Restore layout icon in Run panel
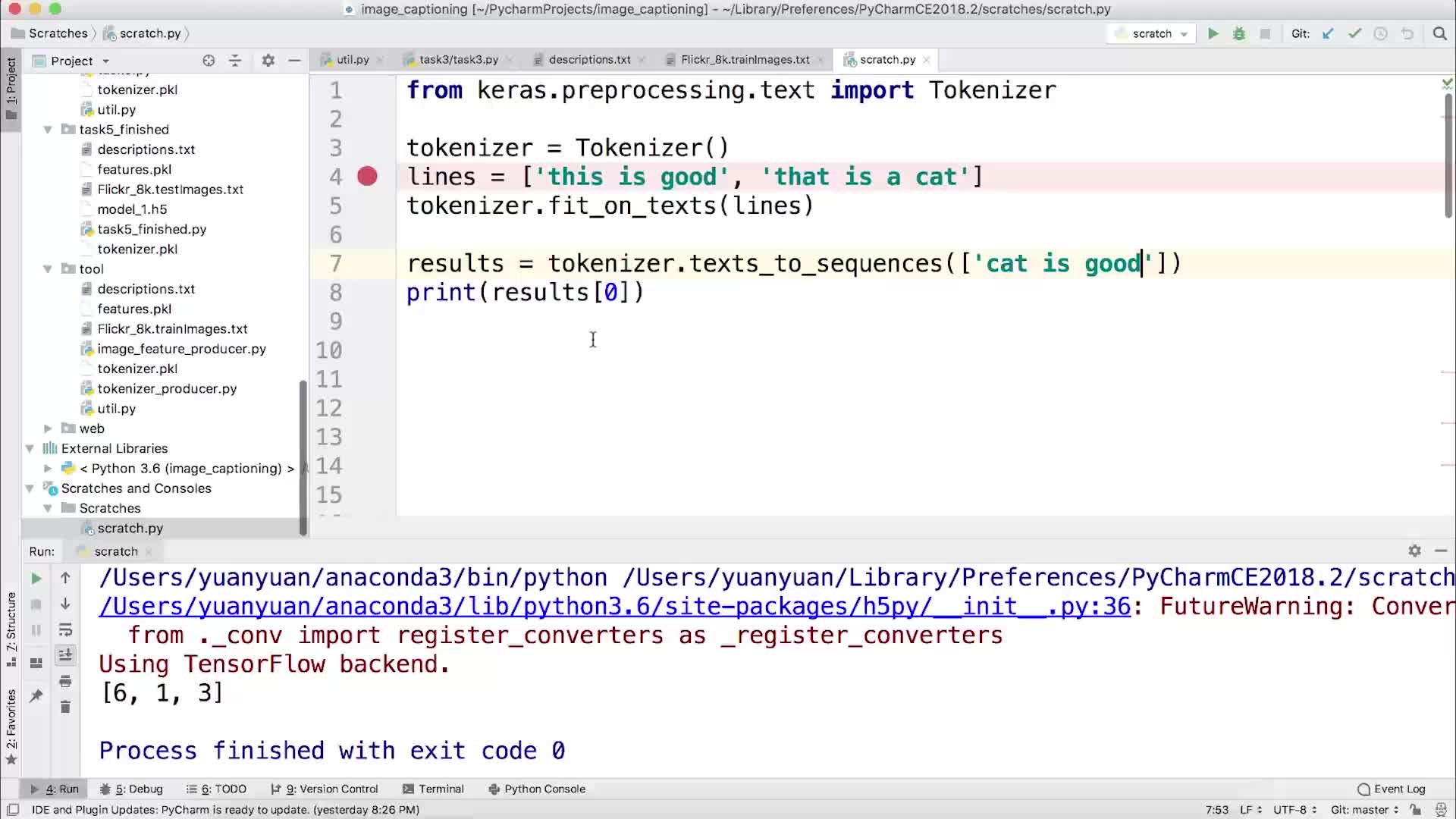Screen dimensions: 1456x819 click(x=36, y=663)
